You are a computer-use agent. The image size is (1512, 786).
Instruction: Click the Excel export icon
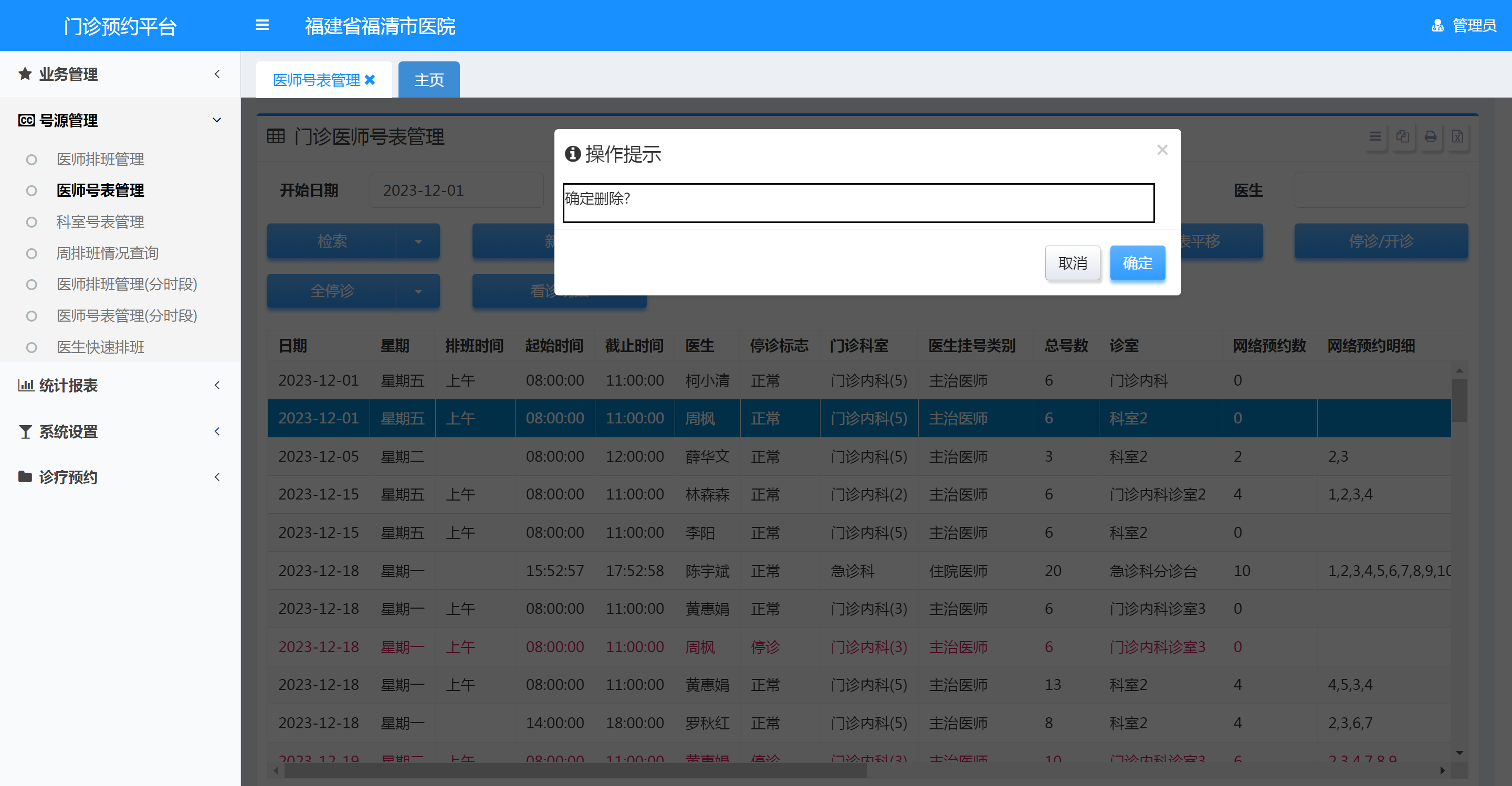[x=1457, y=136]
